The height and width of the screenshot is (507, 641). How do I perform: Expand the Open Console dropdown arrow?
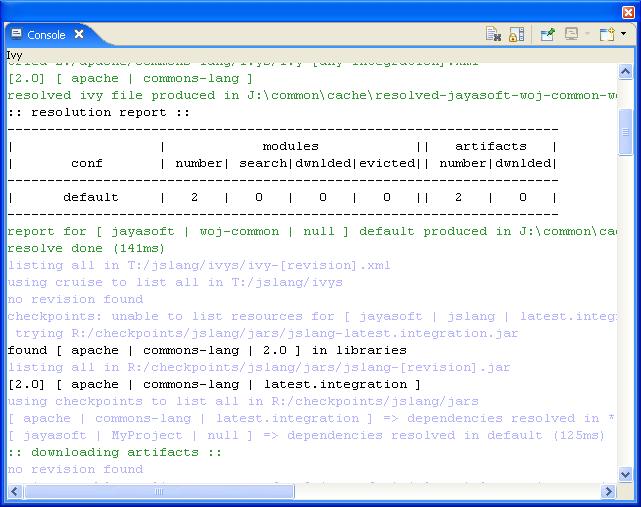(x=623, y=34)
